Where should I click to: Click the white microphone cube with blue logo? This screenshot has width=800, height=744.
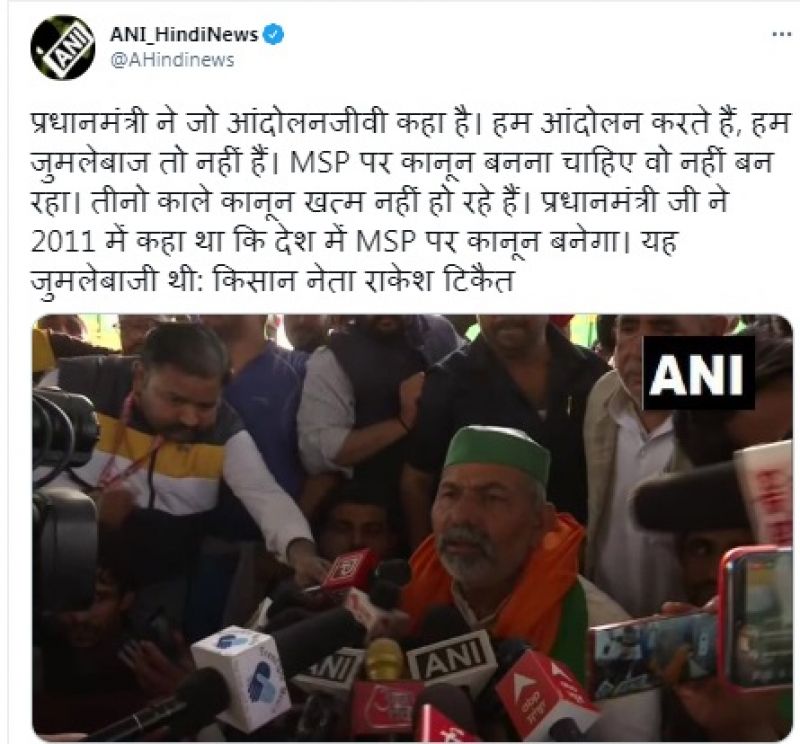239,676
